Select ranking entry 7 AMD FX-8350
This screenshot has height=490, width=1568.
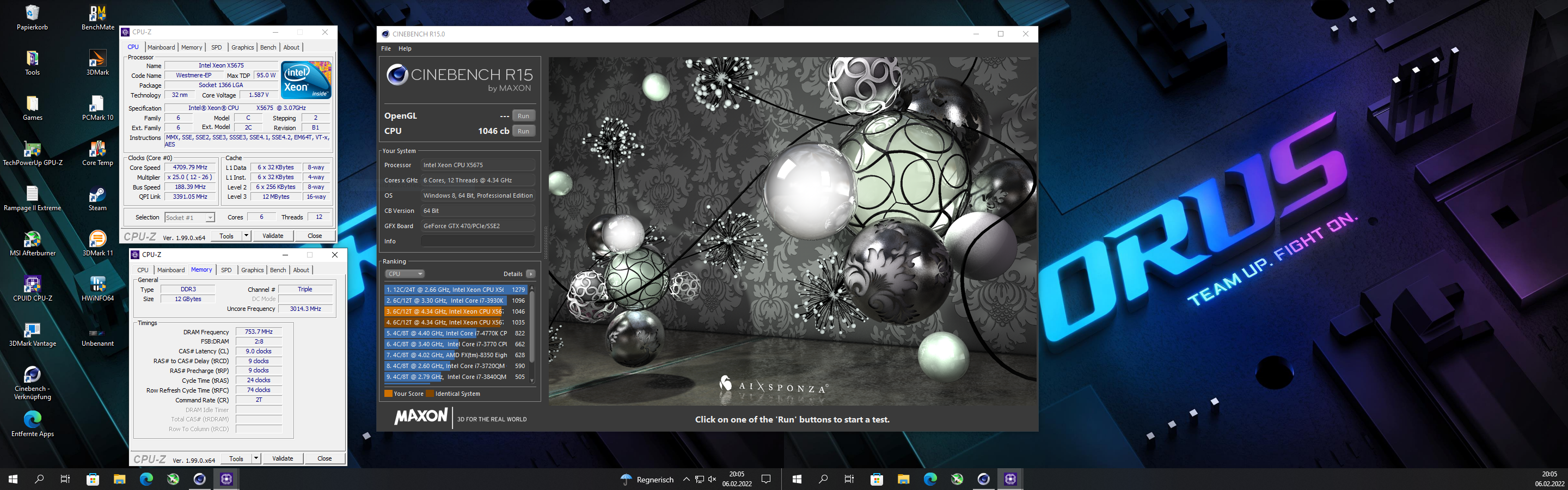click(x=455, y=355)
